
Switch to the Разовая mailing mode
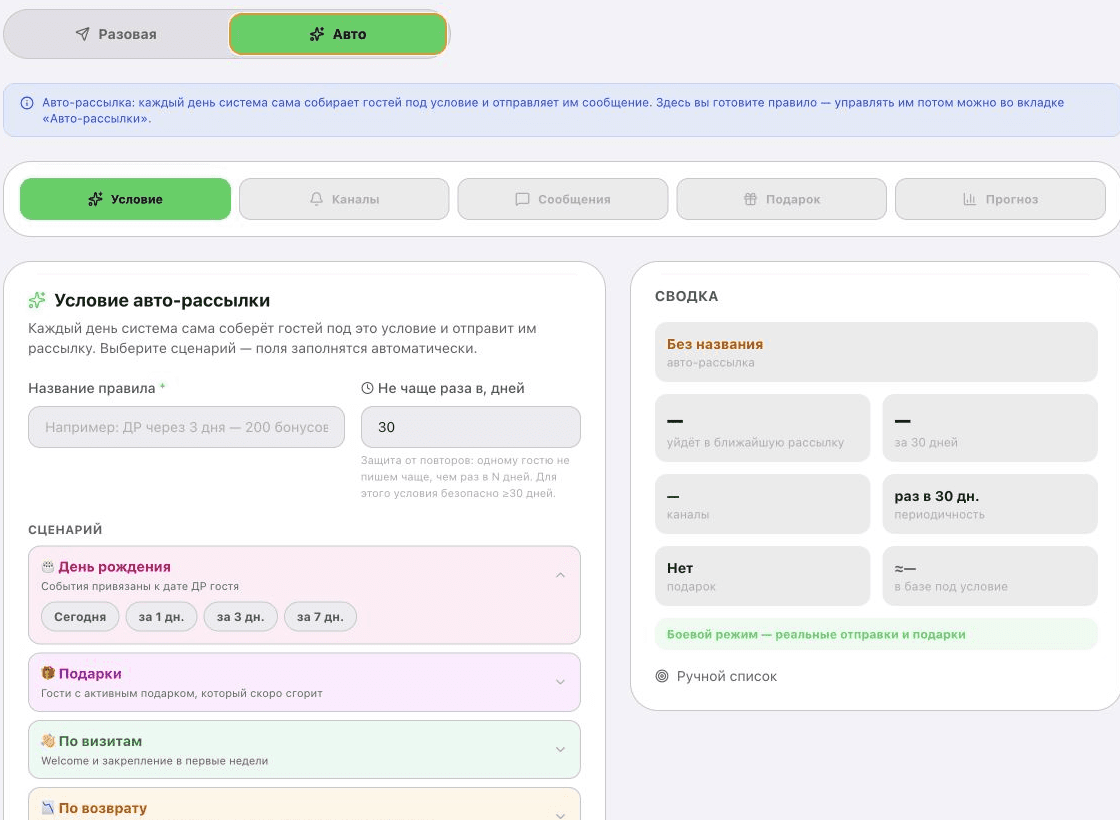coord(116,34)
